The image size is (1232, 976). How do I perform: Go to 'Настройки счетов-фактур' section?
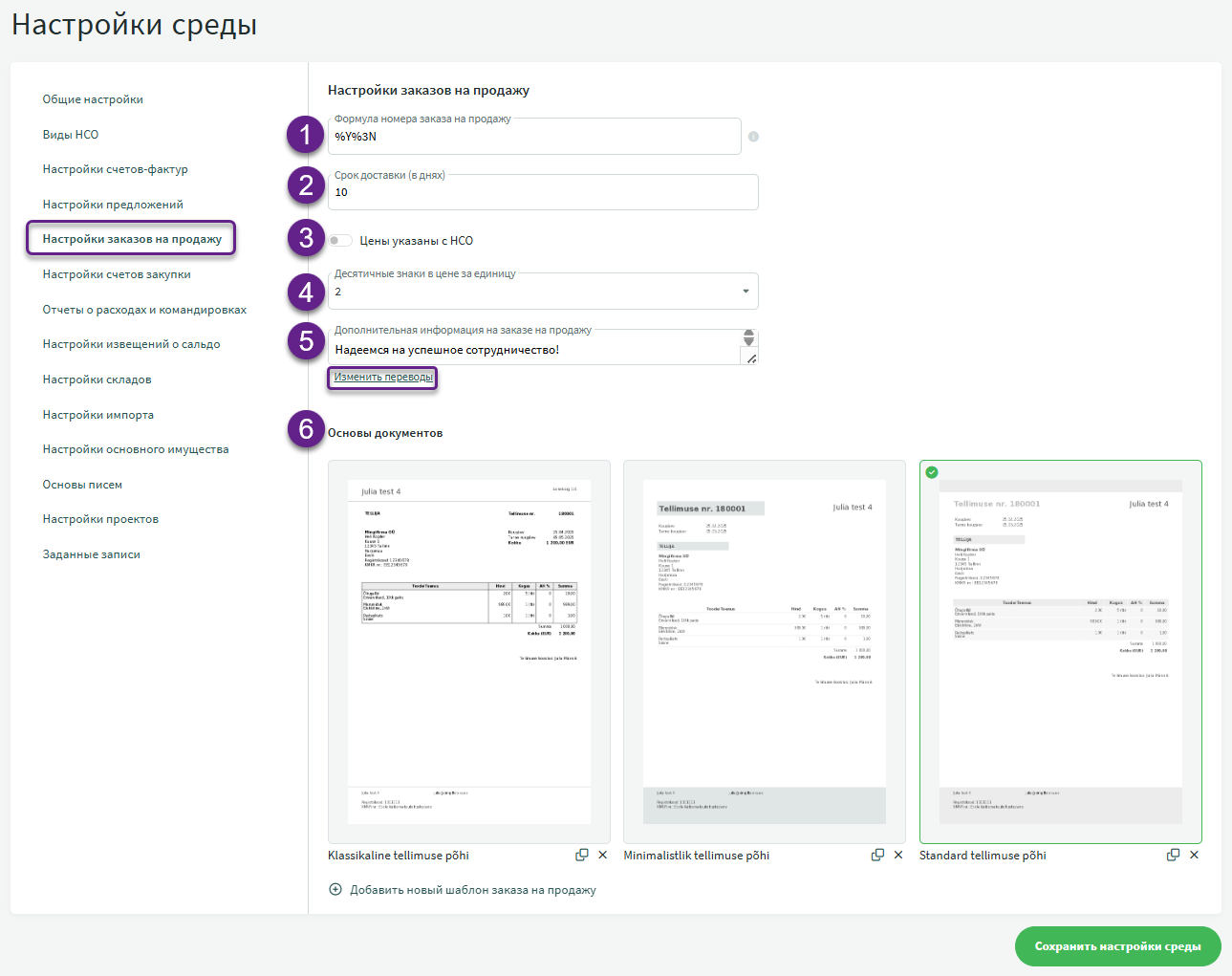pos(115,169)
